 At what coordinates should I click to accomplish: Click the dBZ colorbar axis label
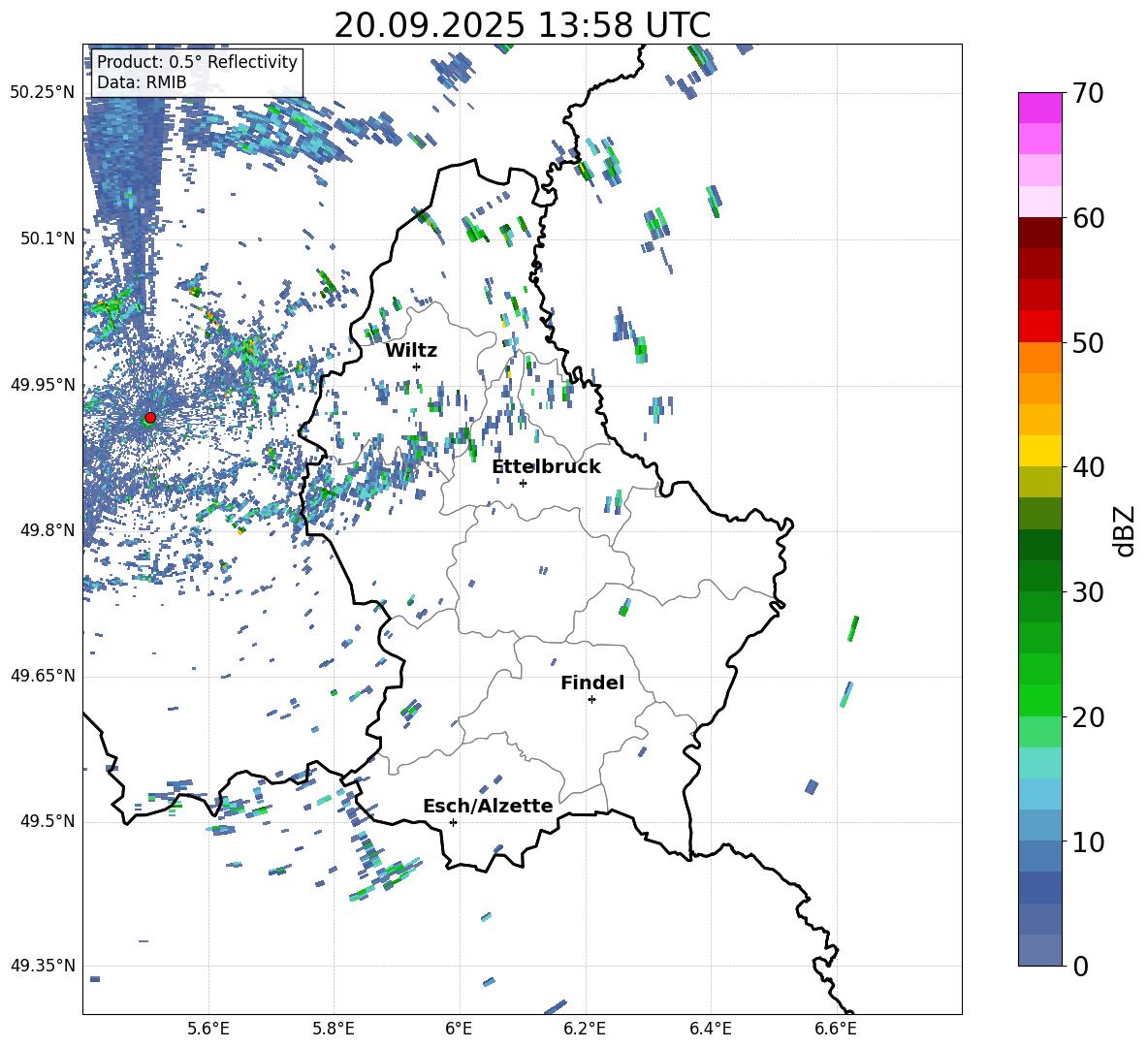[1126, 530]
